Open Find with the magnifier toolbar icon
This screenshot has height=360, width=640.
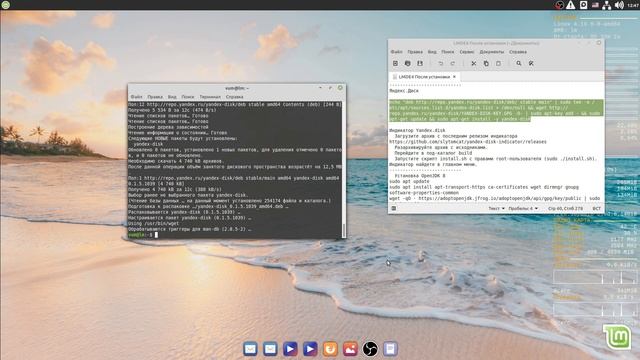[519, 63]
